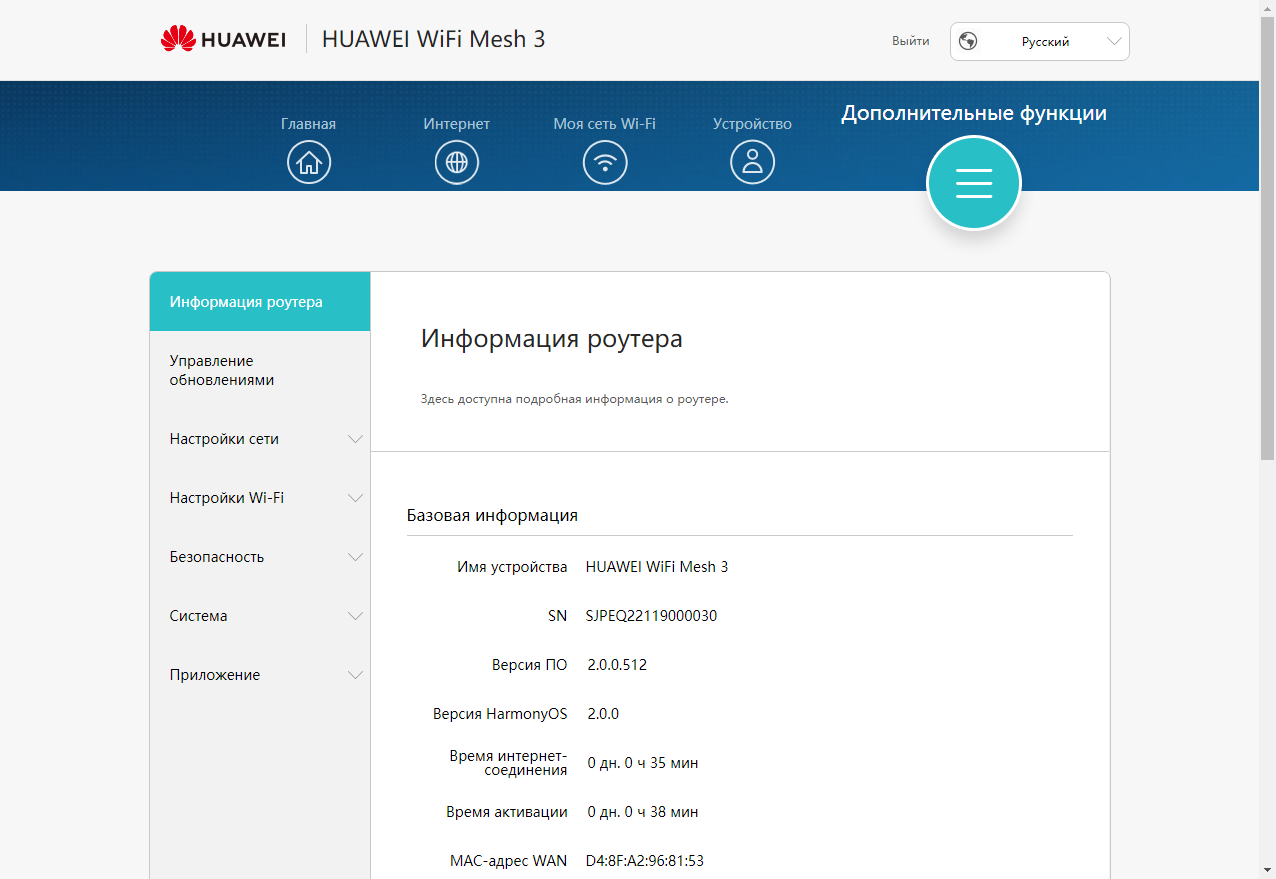Open Приложение menu item
The height and width of the screenshot is (879, 1276).
click(260, 675)
